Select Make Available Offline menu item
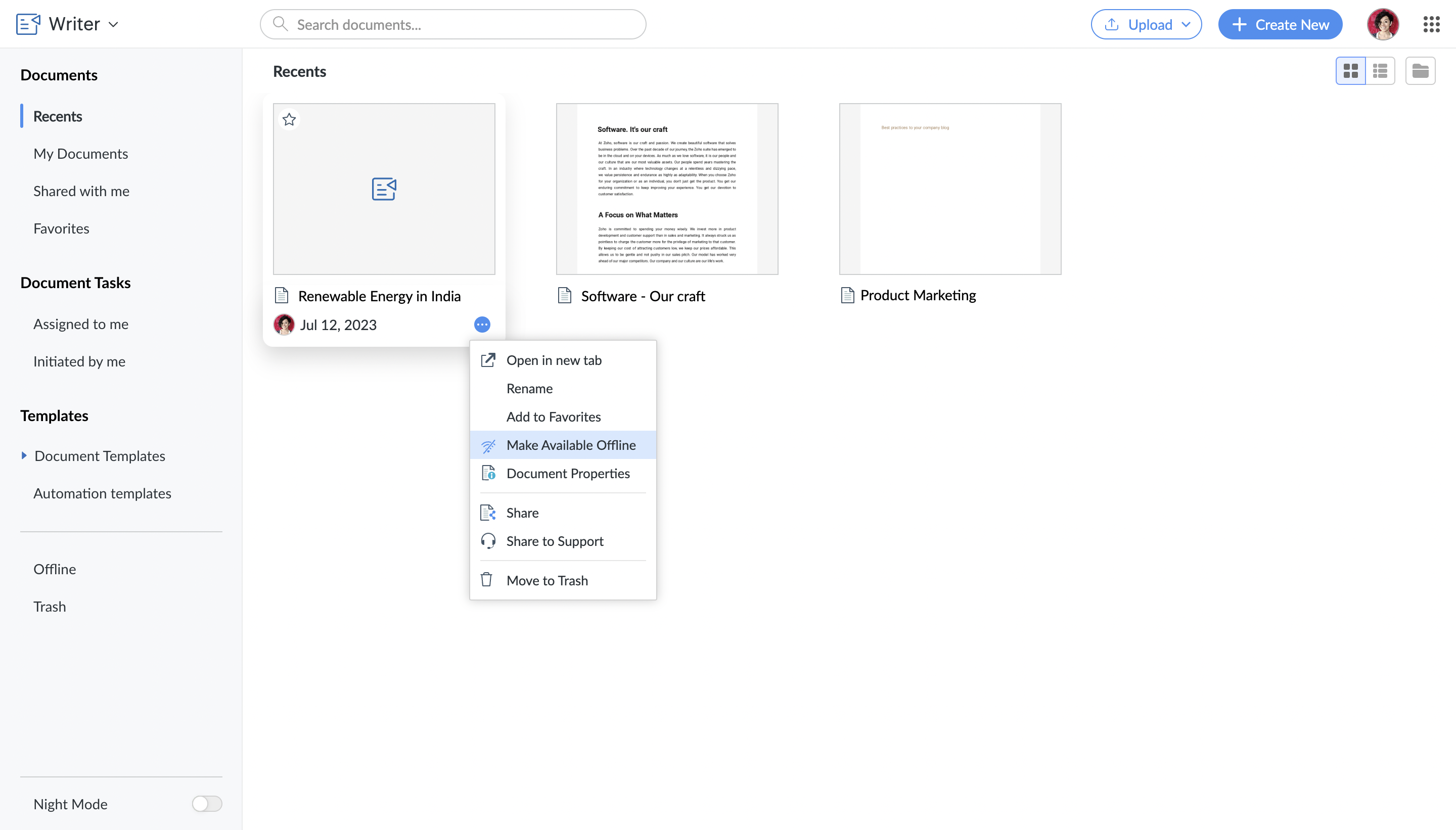The width and height of the screenshot is (1456, 830). point(571,445)
